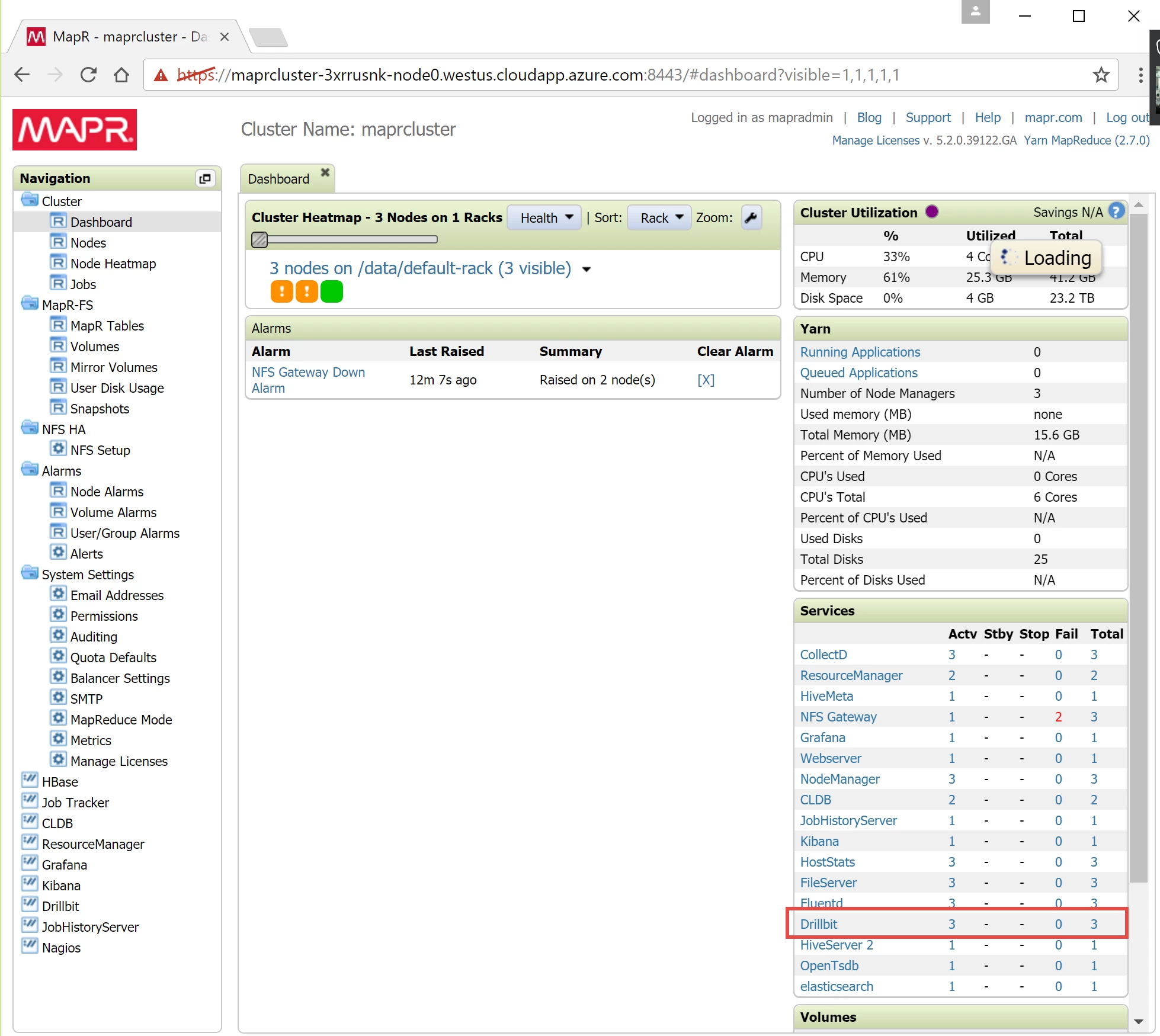Open Alerts settings in Navigation

86,554
